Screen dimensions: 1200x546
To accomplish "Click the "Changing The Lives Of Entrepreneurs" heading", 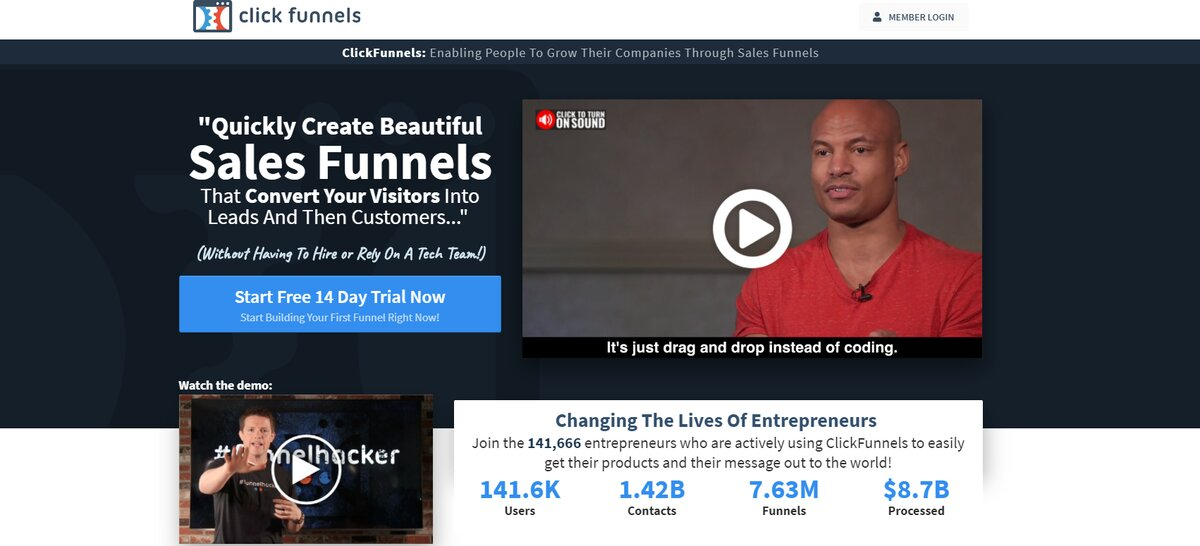I will click(x=716, y=421).
